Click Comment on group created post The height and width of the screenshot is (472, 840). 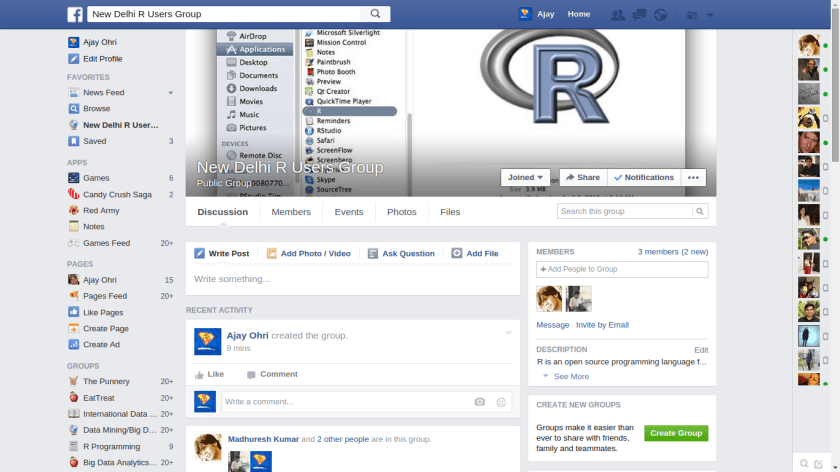pyautogui.click(x=272, y=374)
